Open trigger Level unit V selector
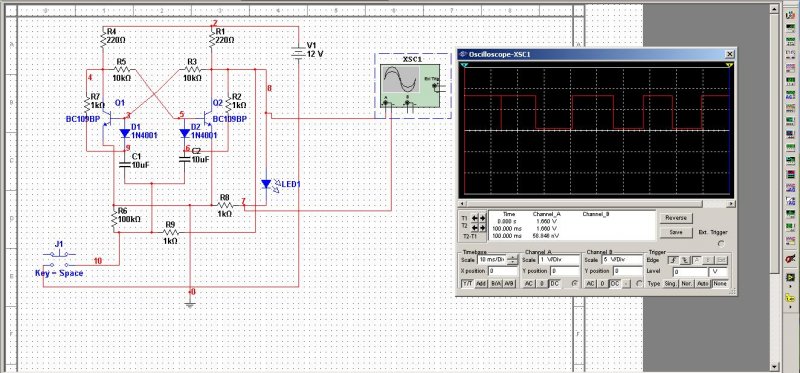Image resolution: width=800 pixels, height=373 pixels. tap(719, 271)
